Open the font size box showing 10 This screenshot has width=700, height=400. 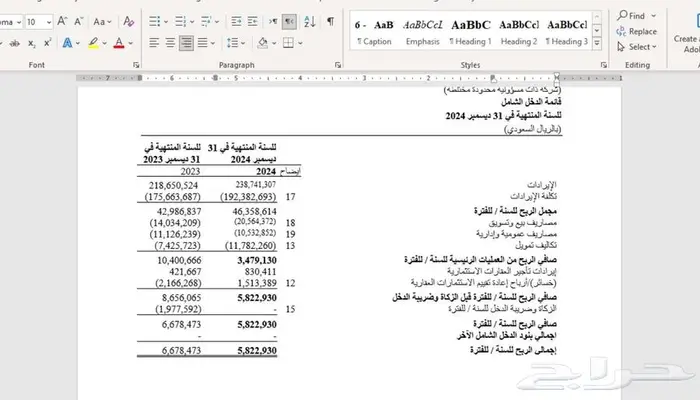(39, 22)
